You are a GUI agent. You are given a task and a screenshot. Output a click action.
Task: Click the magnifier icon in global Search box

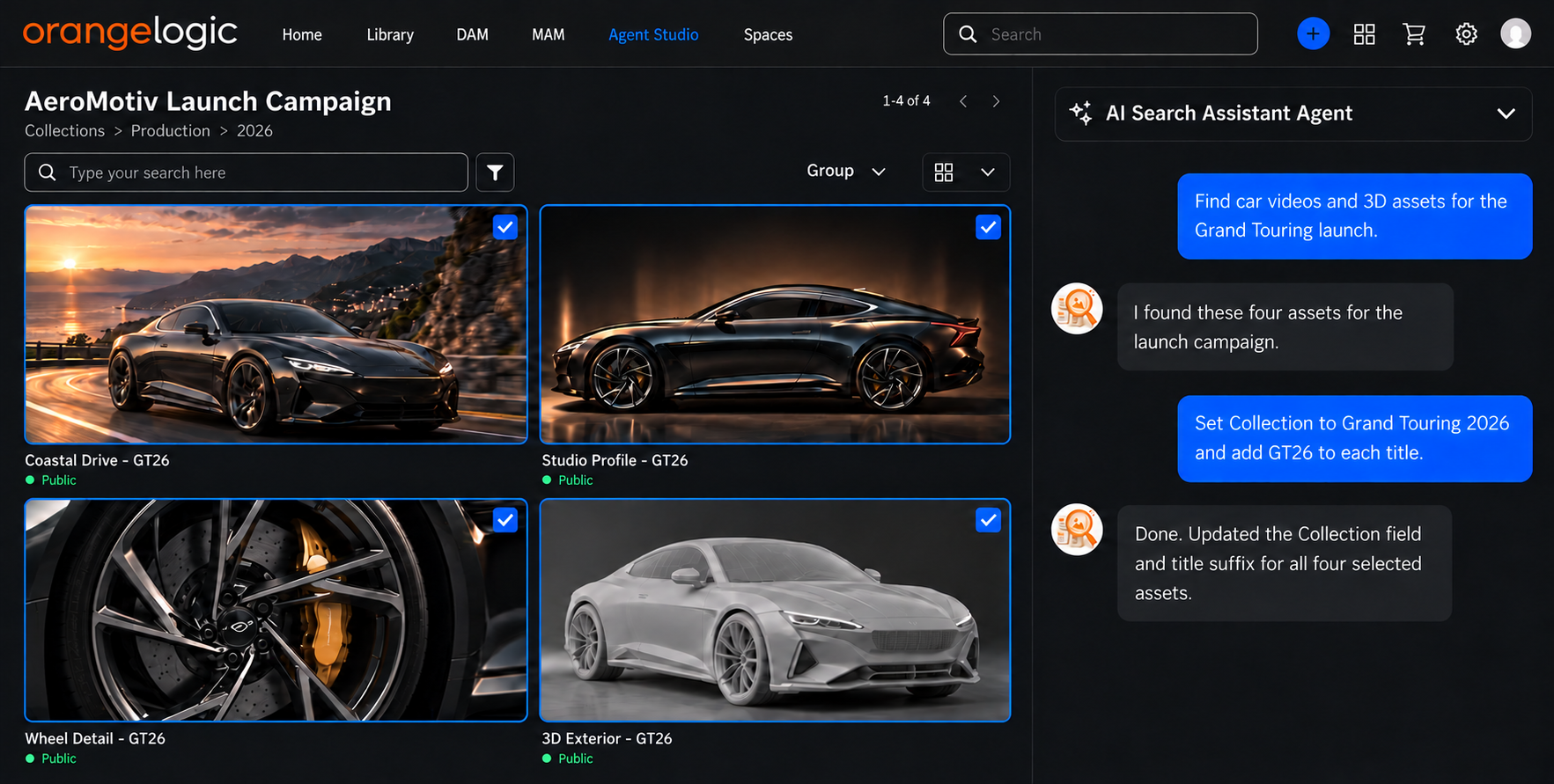point(968,34)
